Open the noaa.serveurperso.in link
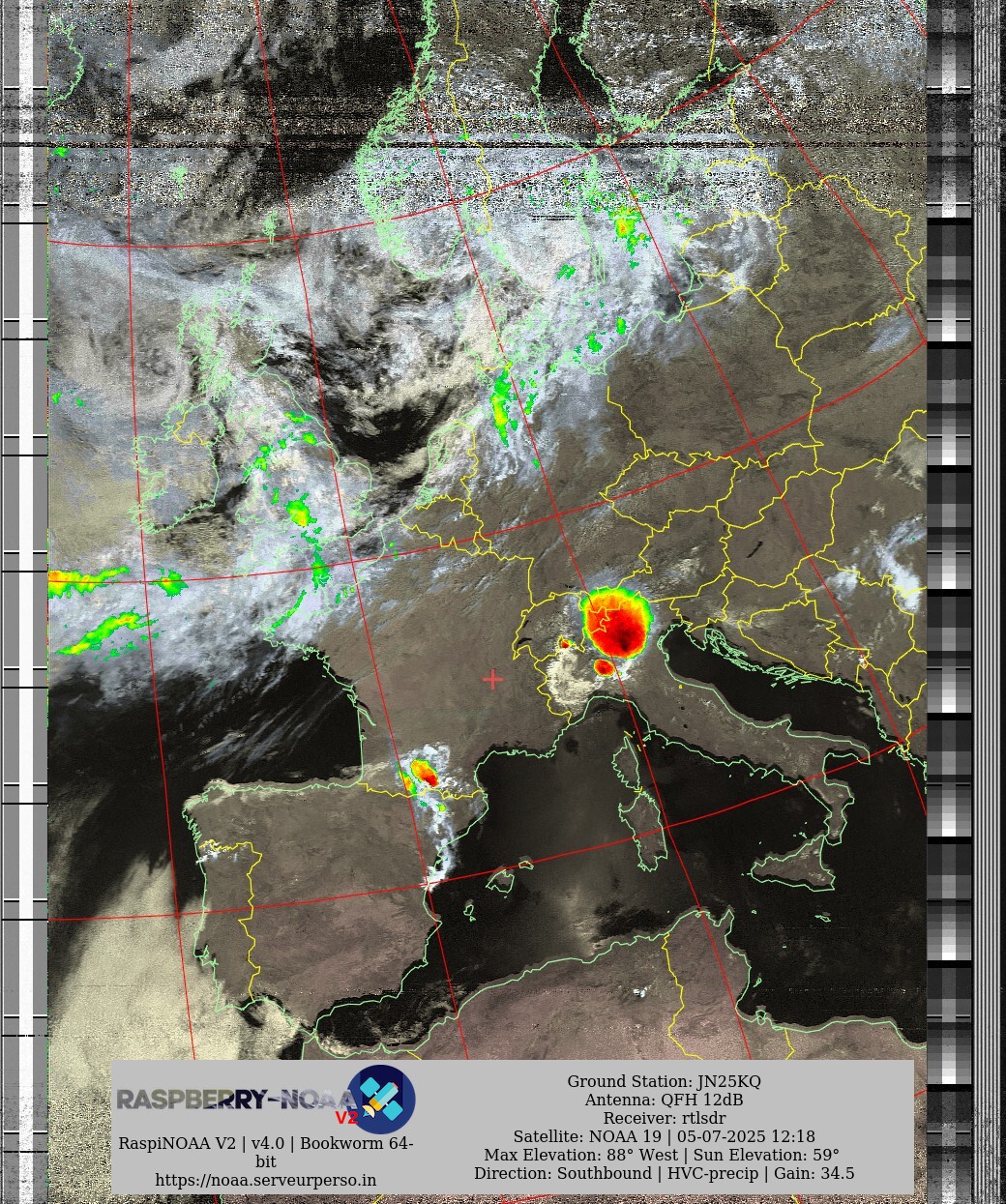 [265, 1180]
